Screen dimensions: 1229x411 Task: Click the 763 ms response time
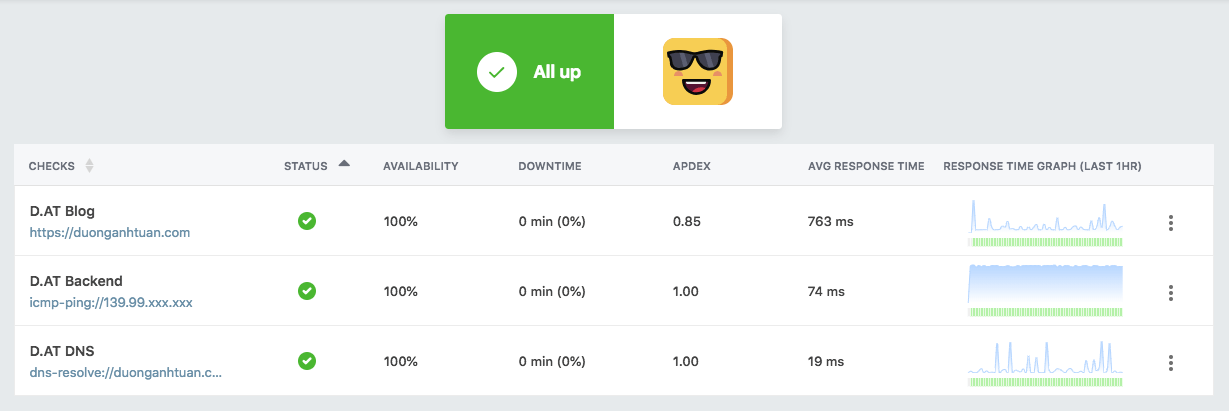pyautogui.click(x=831, y=222)
